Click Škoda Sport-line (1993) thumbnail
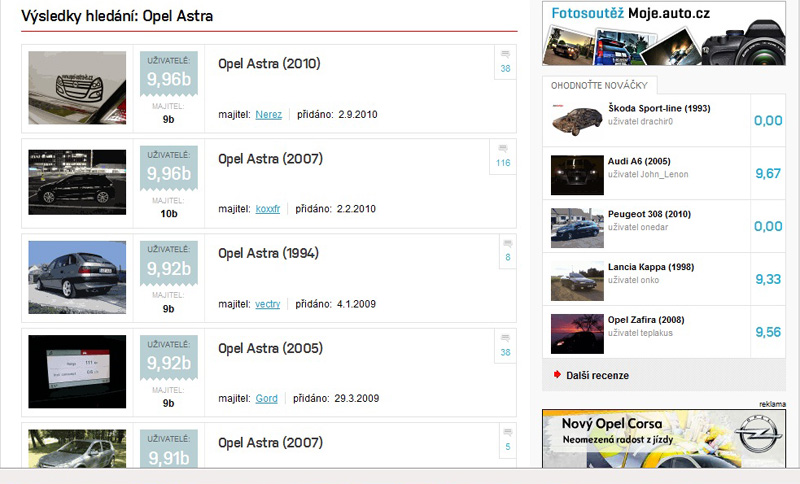 [x=577, y=120]
